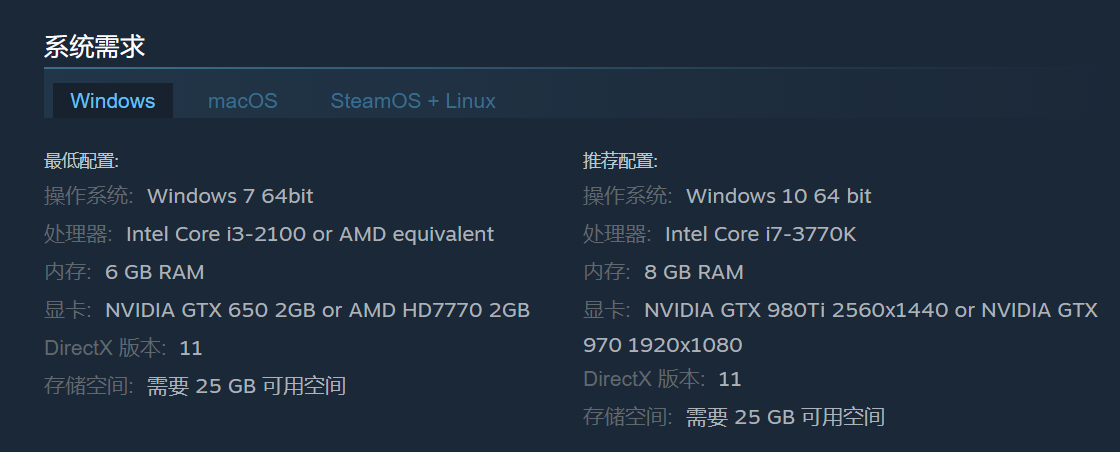Screen dimensions: 1120x452
Task: Select the Windows 7 64bit text
Action: click(230, 196)
